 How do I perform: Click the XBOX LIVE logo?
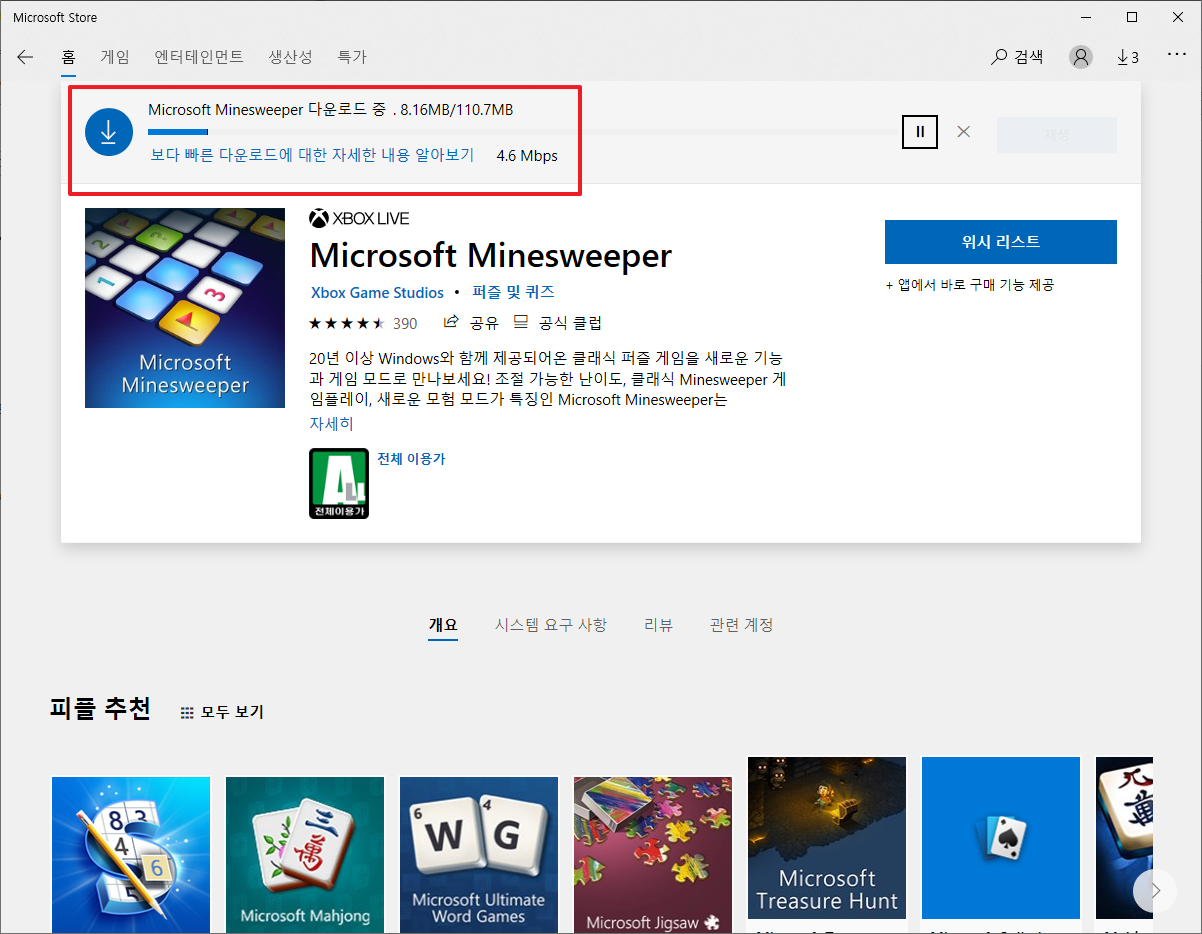click(x=360, y=218)
